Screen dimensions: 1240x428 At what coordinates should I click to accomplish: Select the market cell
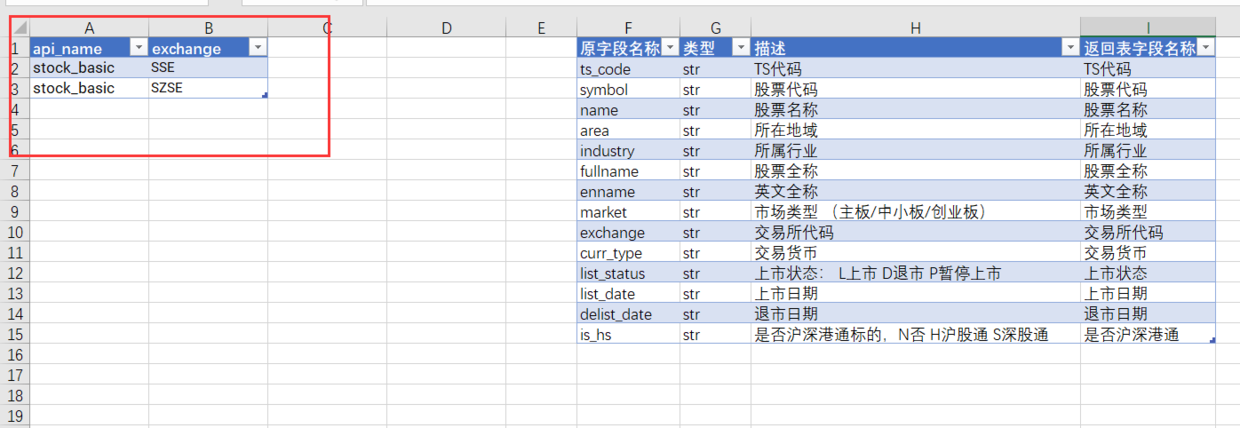point(628,212)
